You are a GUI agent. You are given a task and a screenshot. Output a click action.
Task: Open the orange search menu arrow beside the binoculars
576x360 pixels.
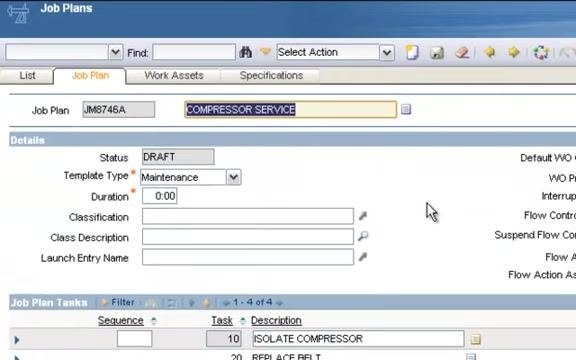[265, 52]
